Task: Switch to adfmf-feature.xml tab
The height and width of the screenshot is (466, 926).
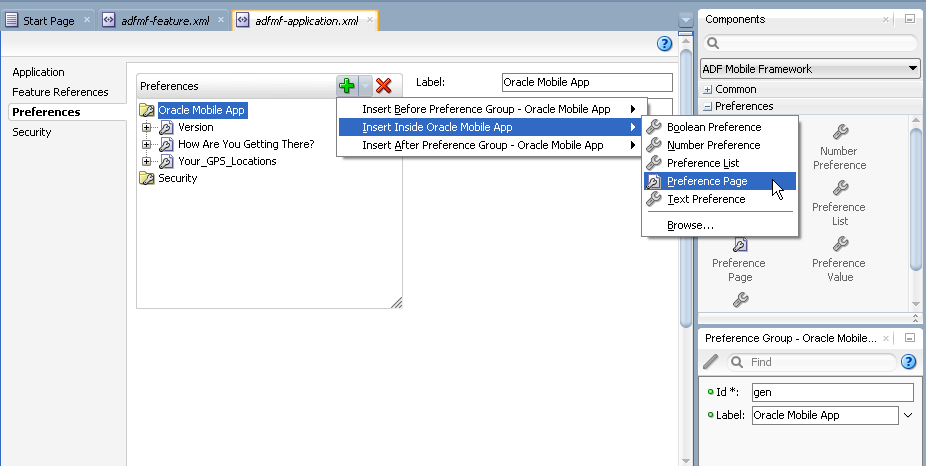Action: coord(164,21)
